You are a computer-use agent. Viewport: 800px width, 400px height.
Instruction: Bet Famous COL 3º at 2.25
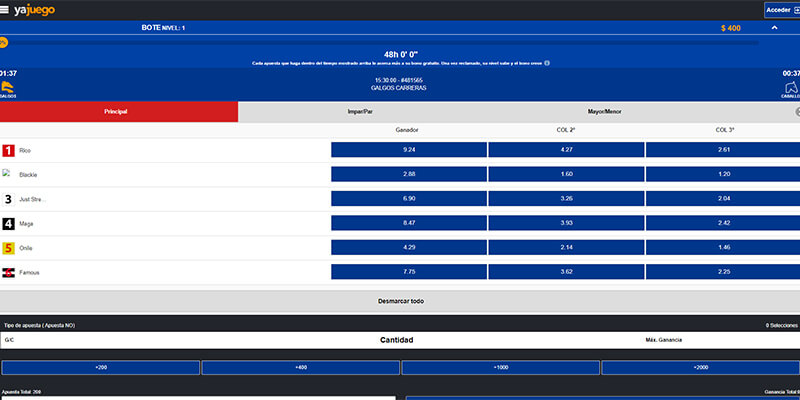(x=723, y=272)
